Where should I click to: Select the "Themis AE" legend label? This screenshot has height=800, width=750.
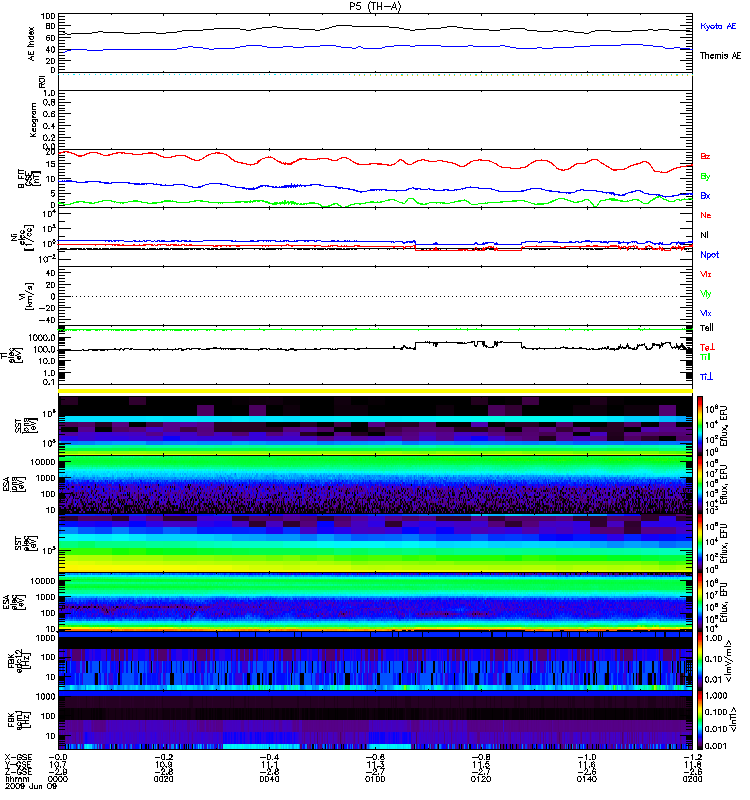(x=720, y=56)
